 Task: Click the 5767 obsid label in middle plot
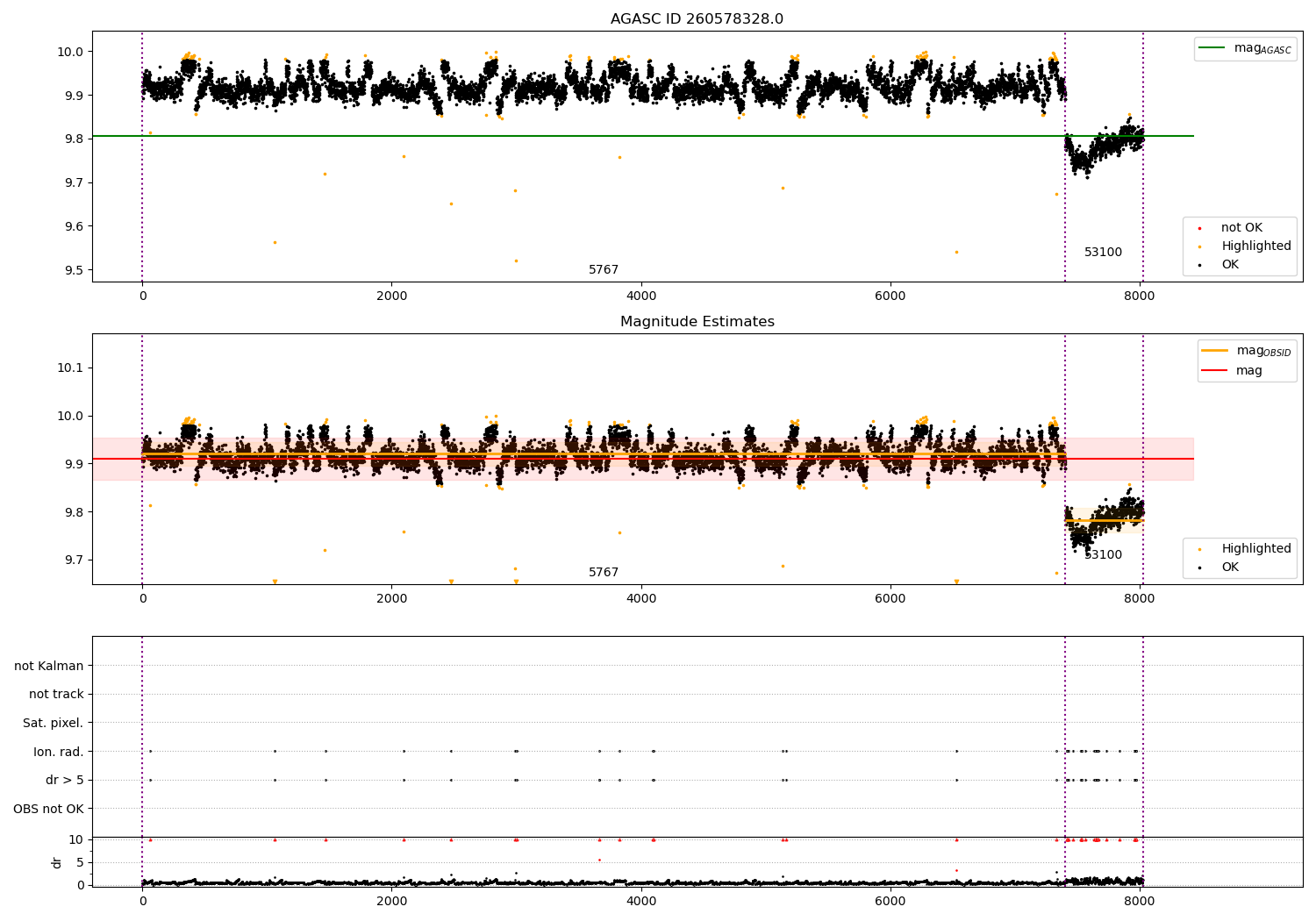click(x=604, y=573)
